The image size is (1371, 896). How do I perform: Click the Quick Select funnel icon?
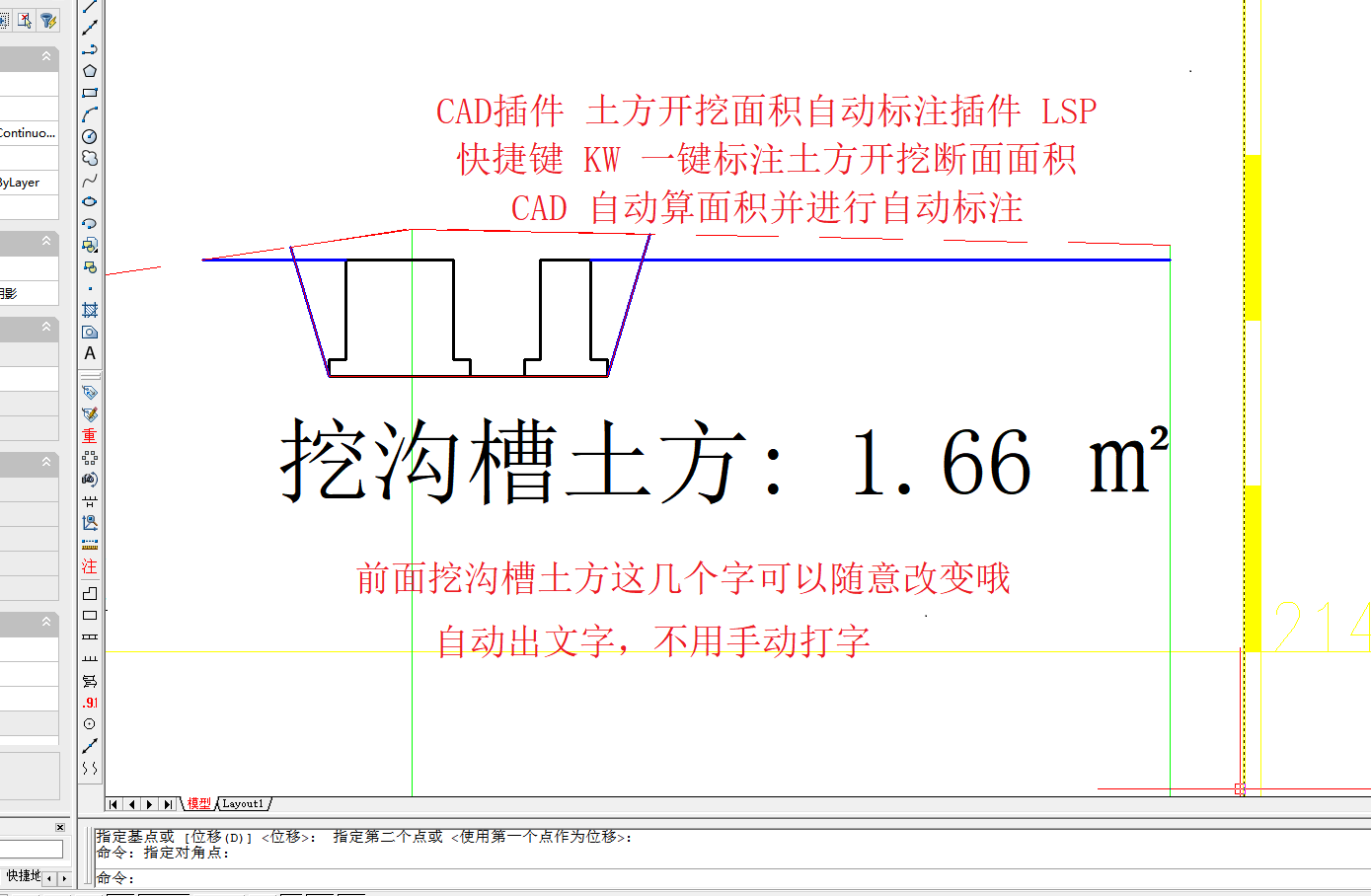click(47, 20)
